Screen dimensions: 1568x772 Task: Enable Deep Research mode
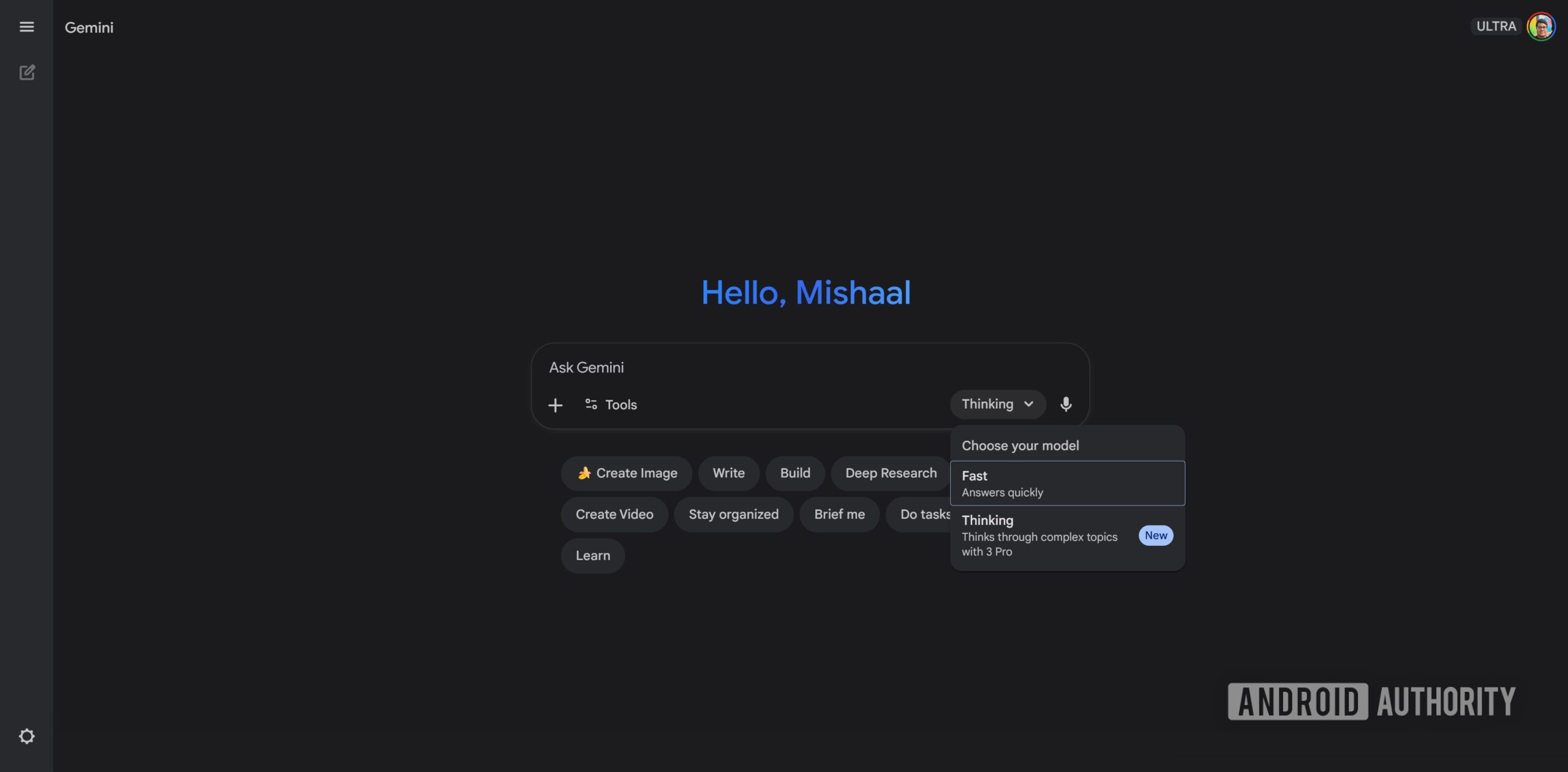click(x=891, y=472)
